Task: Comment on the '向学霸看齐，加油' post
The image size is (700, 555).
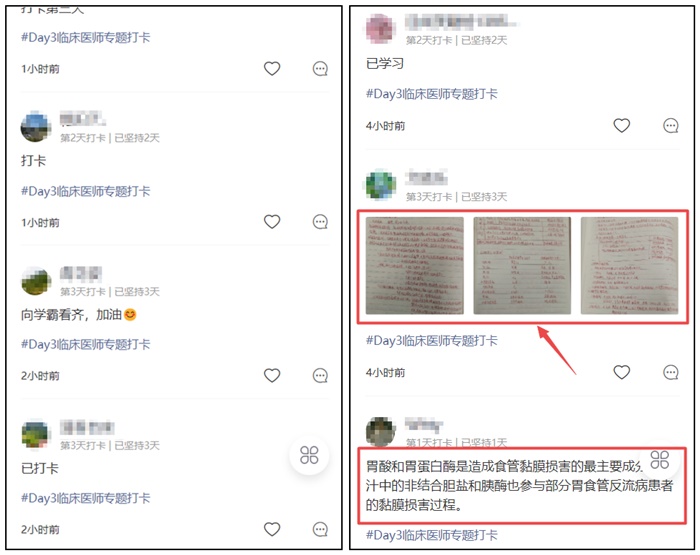Action: pos(320,376)
